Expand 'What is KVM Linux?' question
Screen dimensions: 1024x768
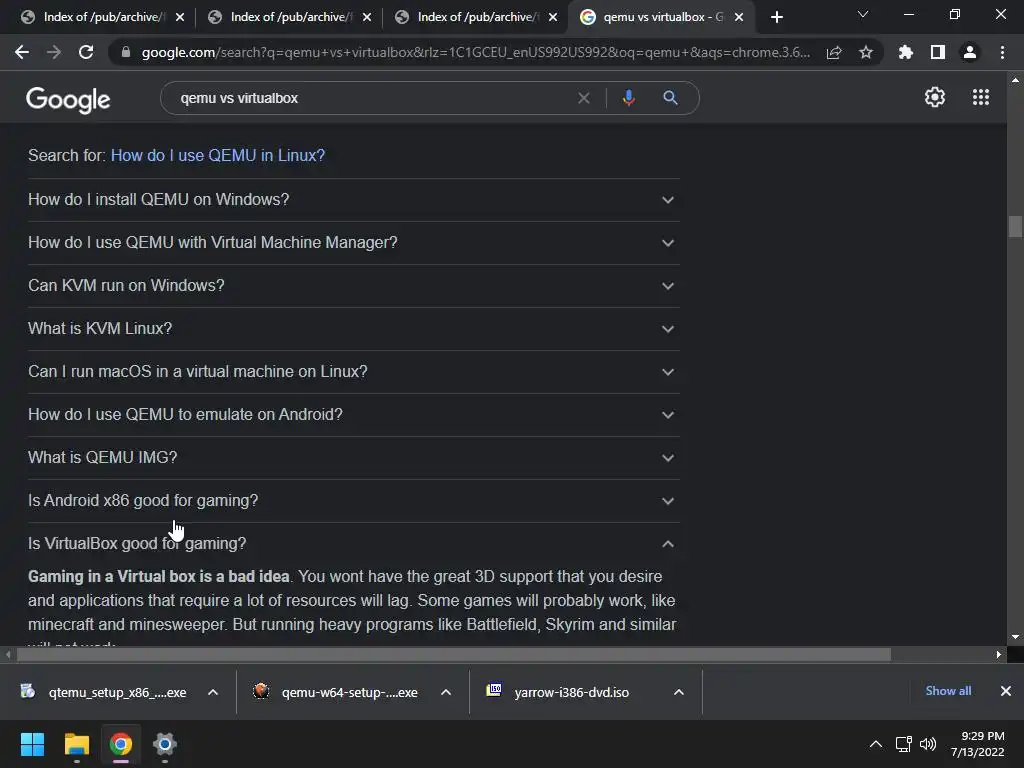click(353, 328)
